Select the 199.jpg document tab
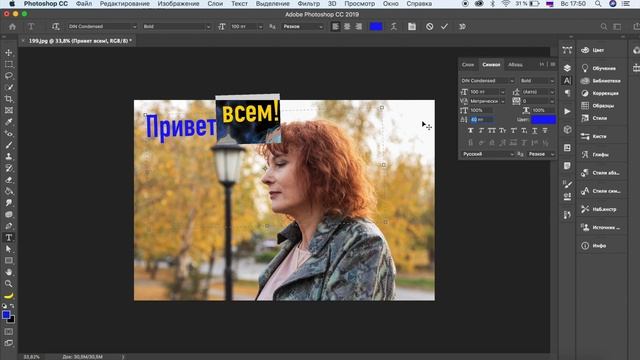This screenshot has height=360, width=640. 78,41
